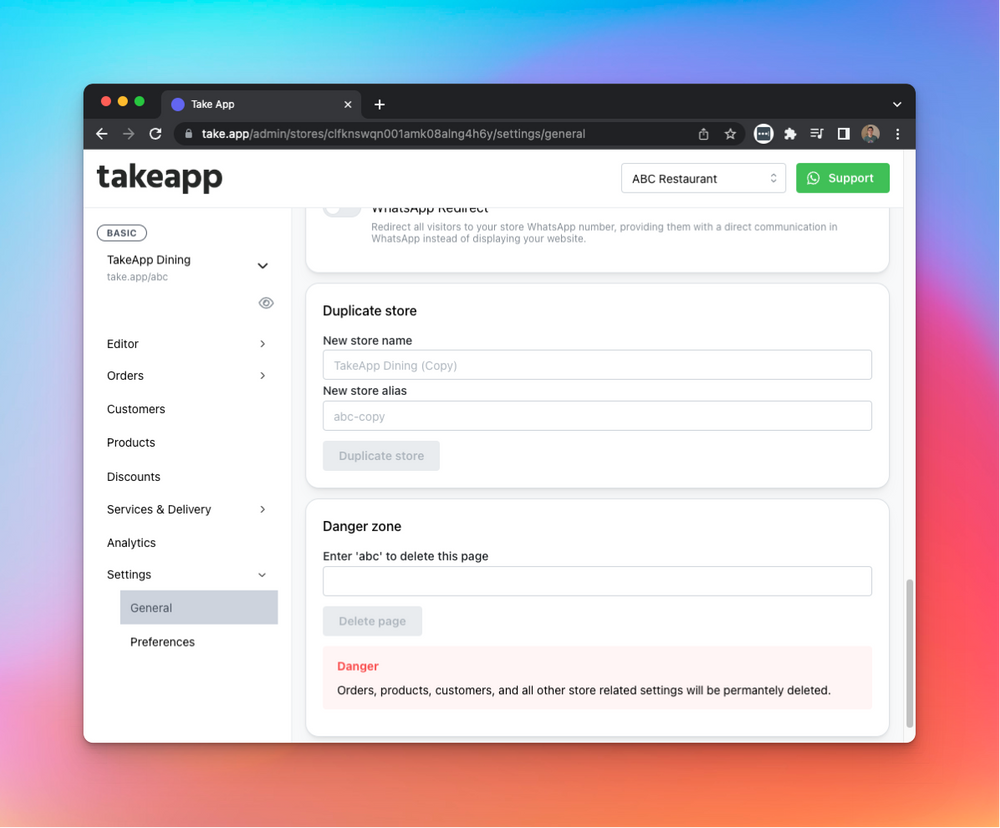The width and height of the screenshot is (1000, 828).
Task: Expand the TakeApp Dining store chevron
Action: coord(262,266)
